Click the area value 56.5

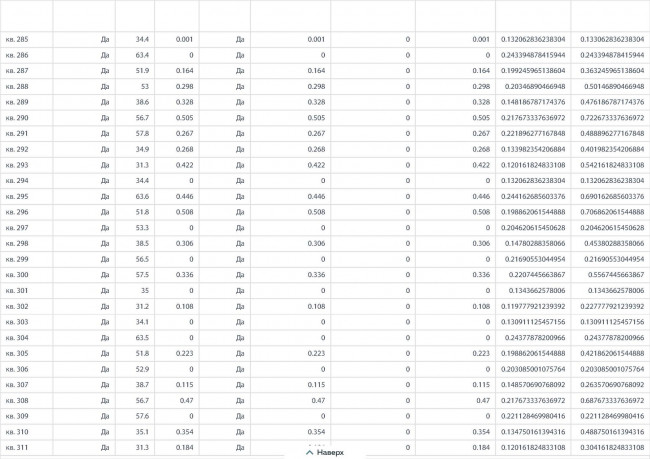pos(142,259)
